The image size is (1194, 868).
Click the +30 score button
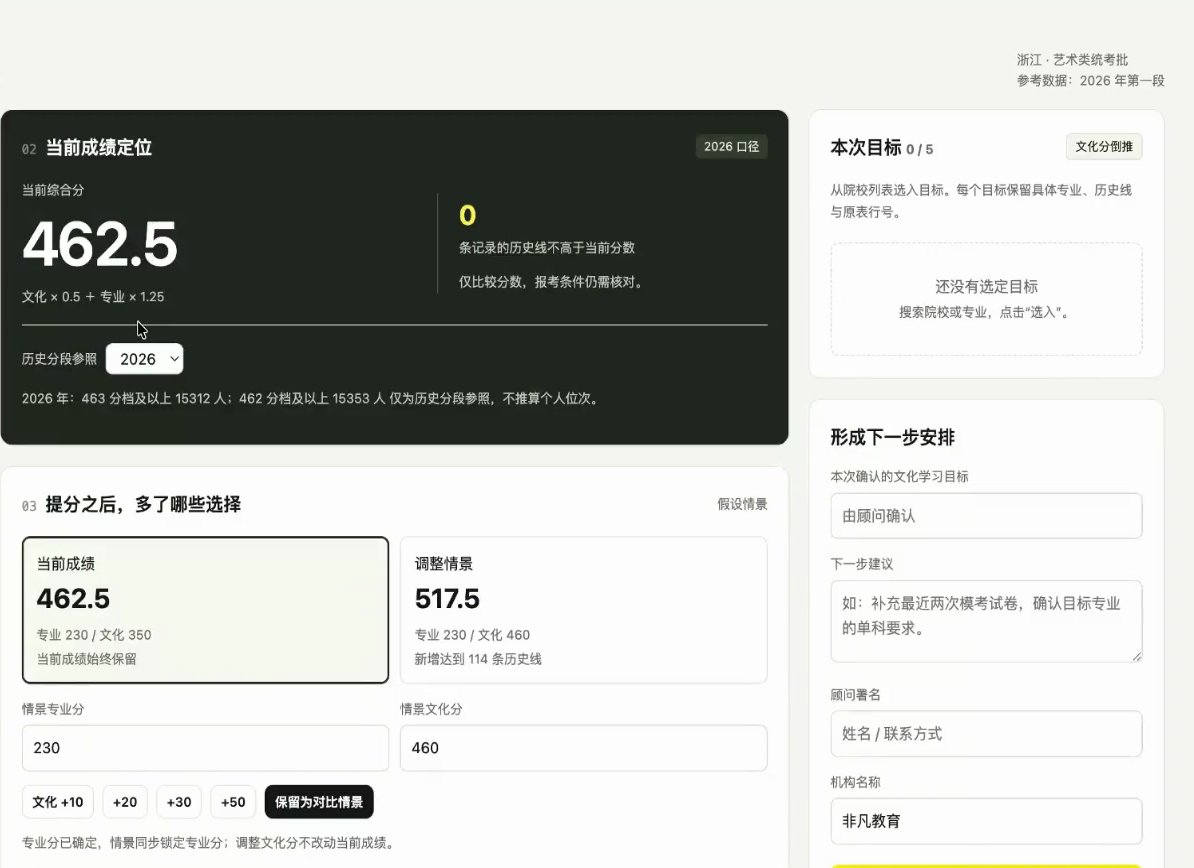[179, 802]
